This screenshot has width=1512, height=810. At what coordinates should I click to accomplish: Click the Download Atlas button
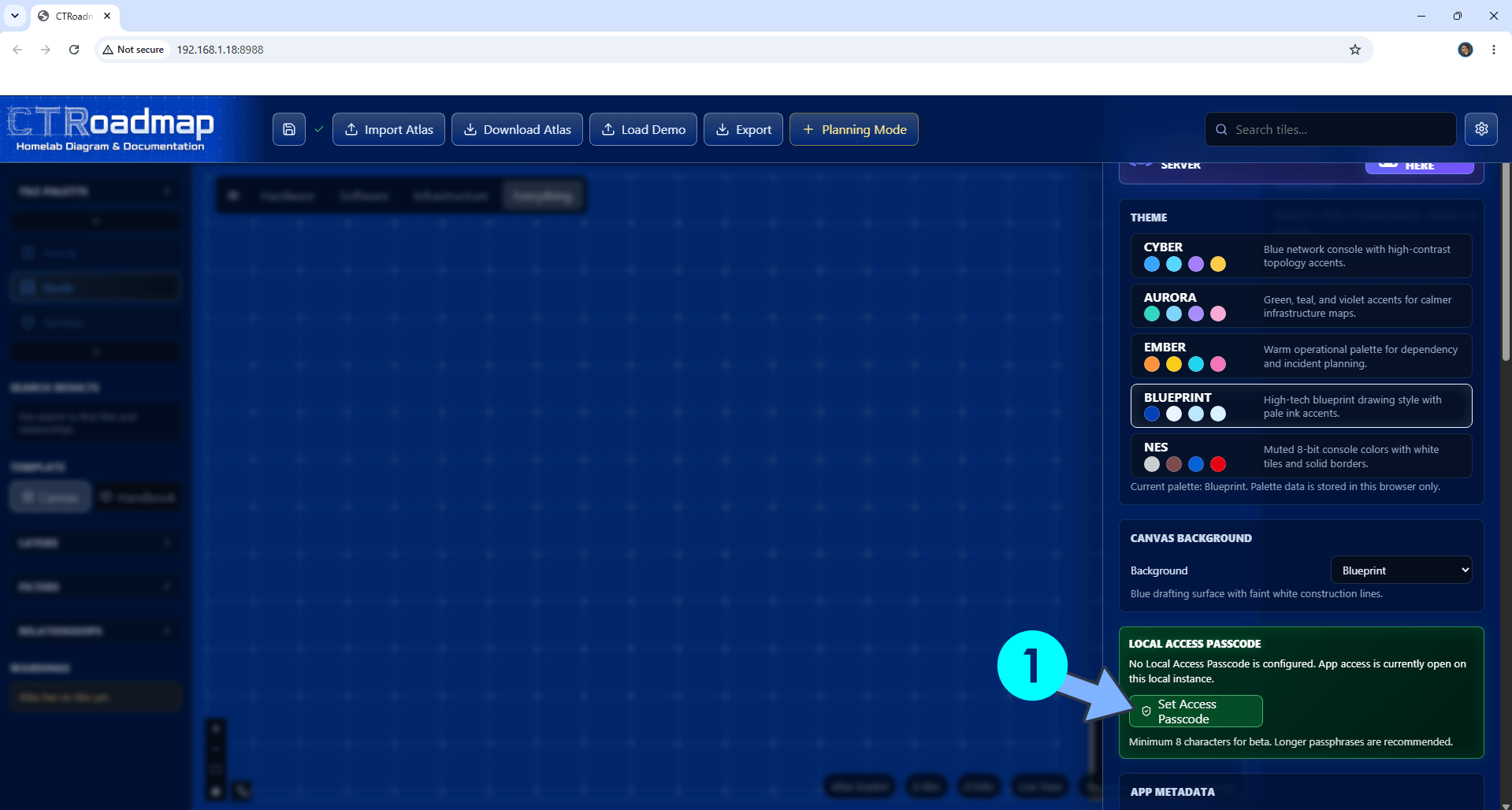pos(517,129)
